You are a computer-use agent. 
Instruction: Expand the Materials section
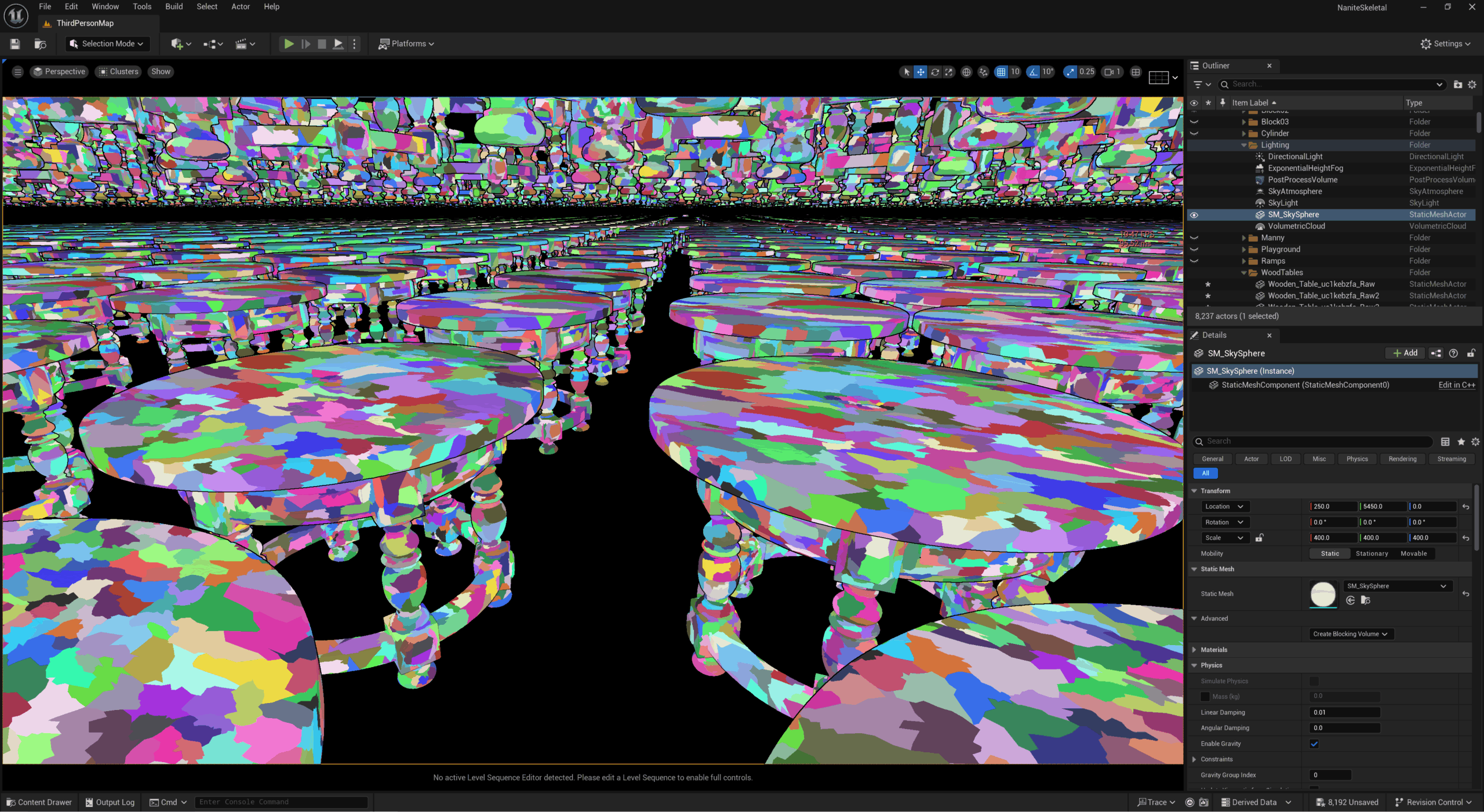click(x=1194, y=650)
